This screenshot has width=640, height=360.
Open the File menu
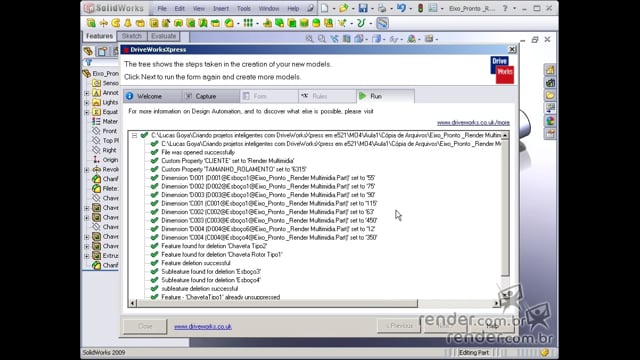tap(162, 9)
